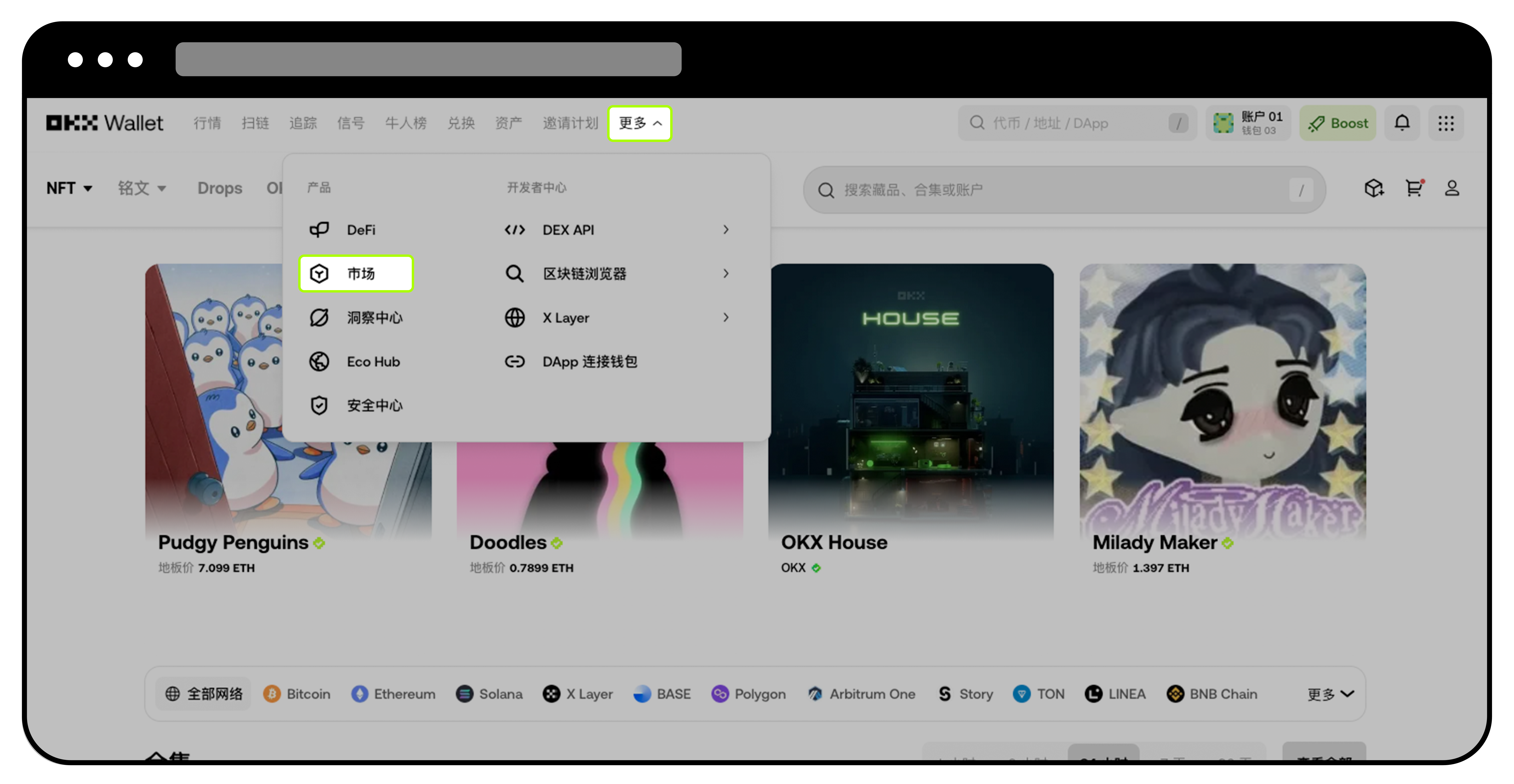The width and height of the screenshot is (1514, 784).
Task: Click the Boost button
Action: click(x=1338, y=123)
